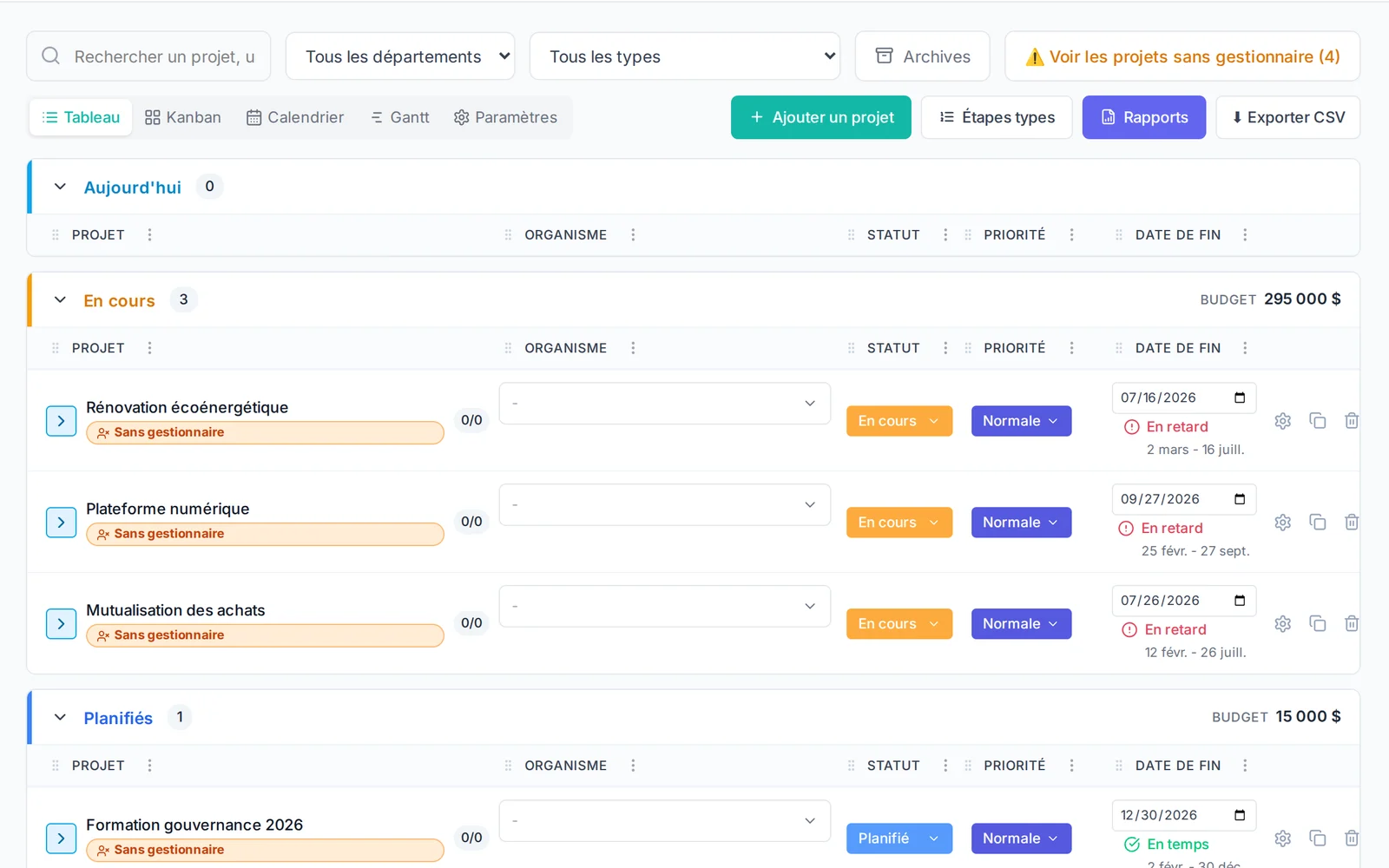Export projects with Exporter CSV
Screen dimensions: 1389x868
(x=1288, y=117)
